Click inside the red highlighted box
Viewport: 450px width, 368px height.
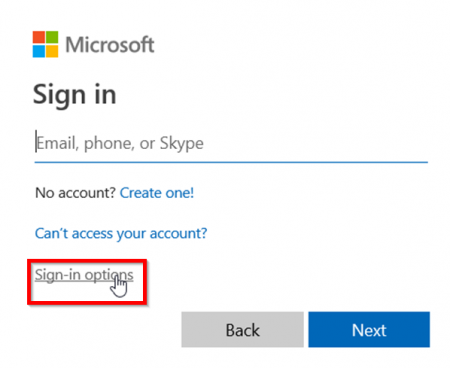87,282
